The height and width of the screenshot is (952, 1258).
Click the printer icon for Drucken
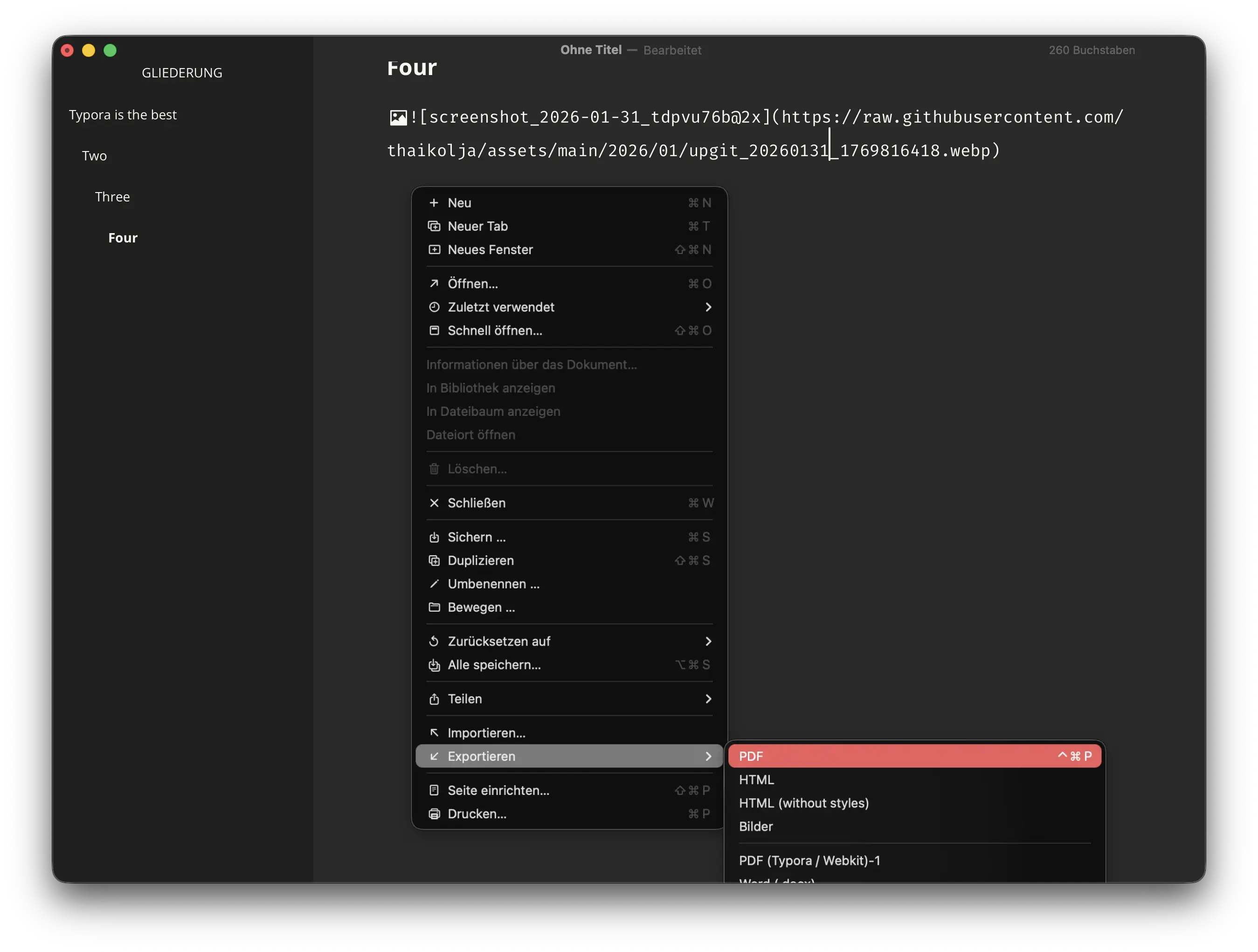tap(434, 814)
